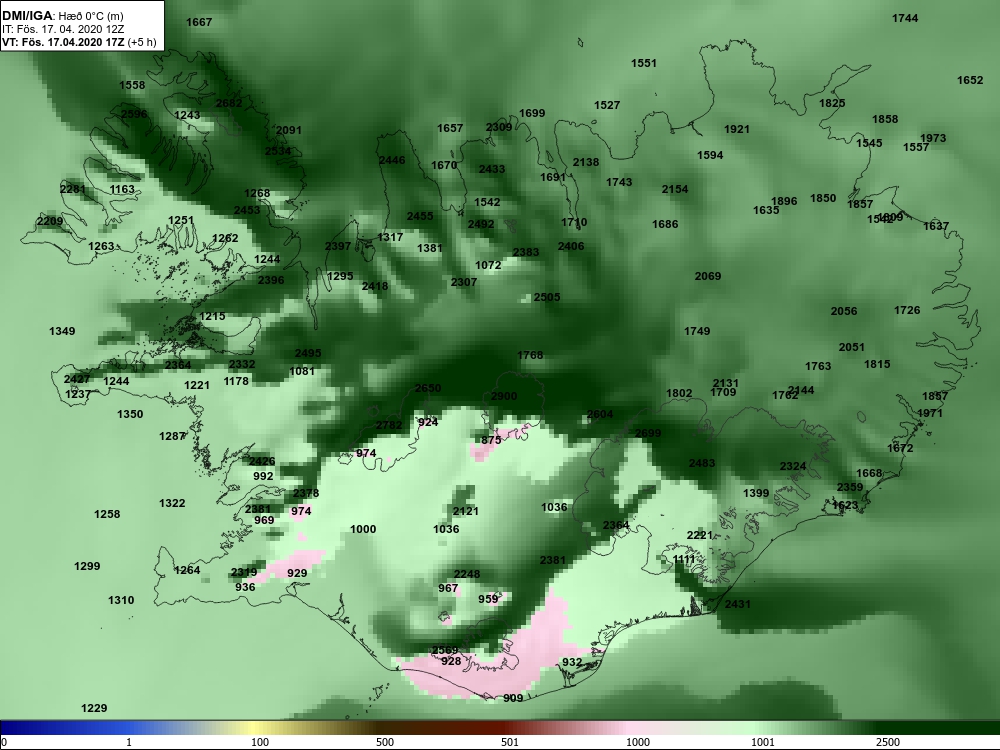
Task: Click map value 2505
Action: [547, 297]
